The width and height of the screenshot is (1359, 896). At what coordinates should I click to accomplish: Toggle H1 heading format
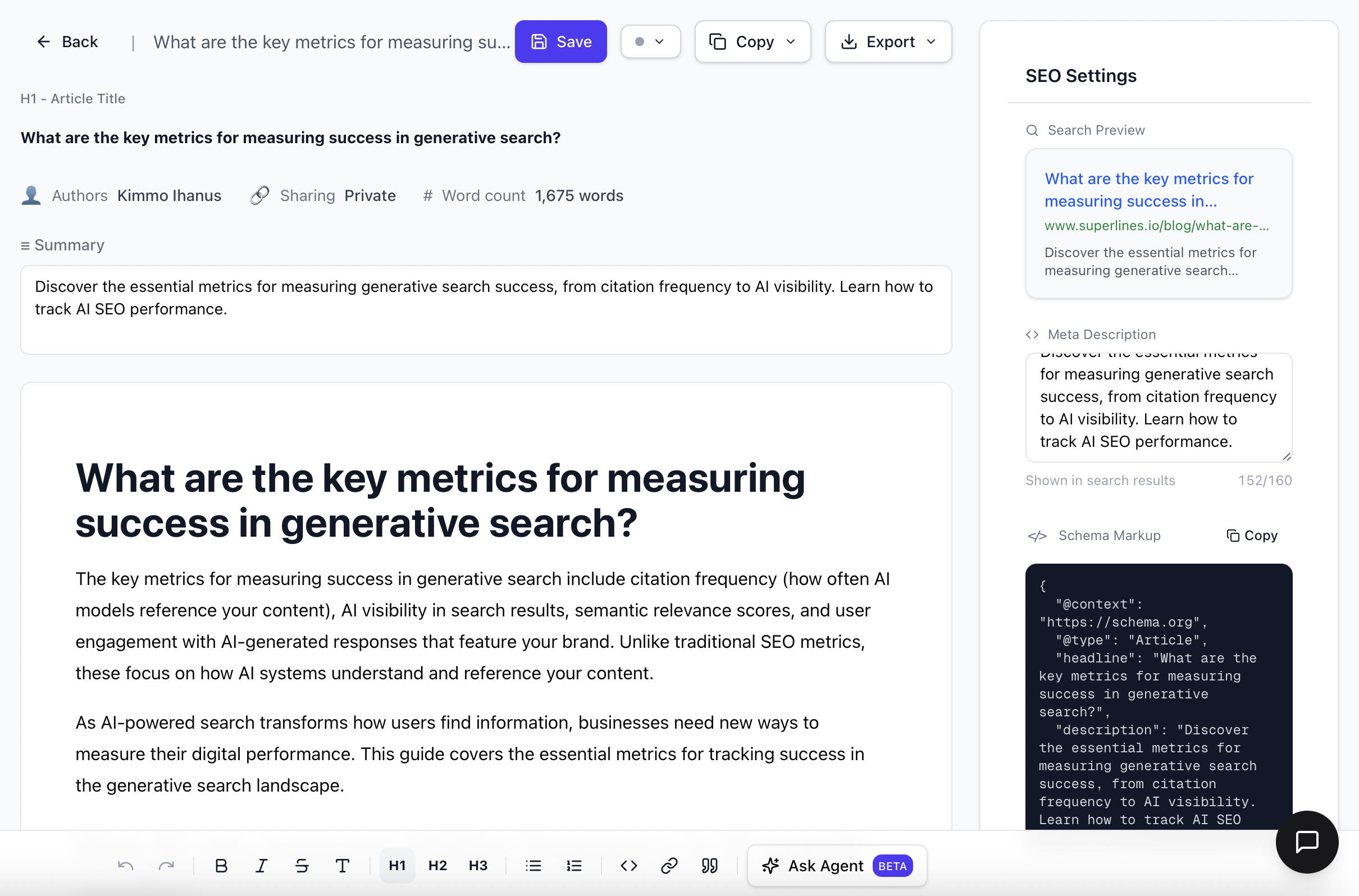tap(396, 865)
